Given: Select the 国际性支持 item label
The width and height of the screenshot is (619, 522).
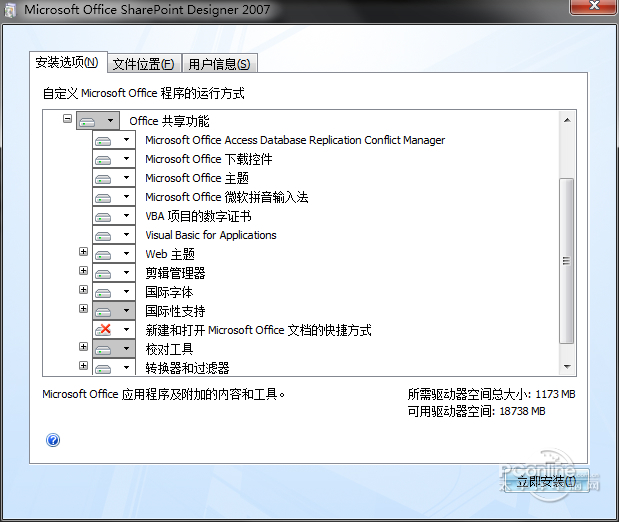Looking at the screenshot, I should coord(175,311).
